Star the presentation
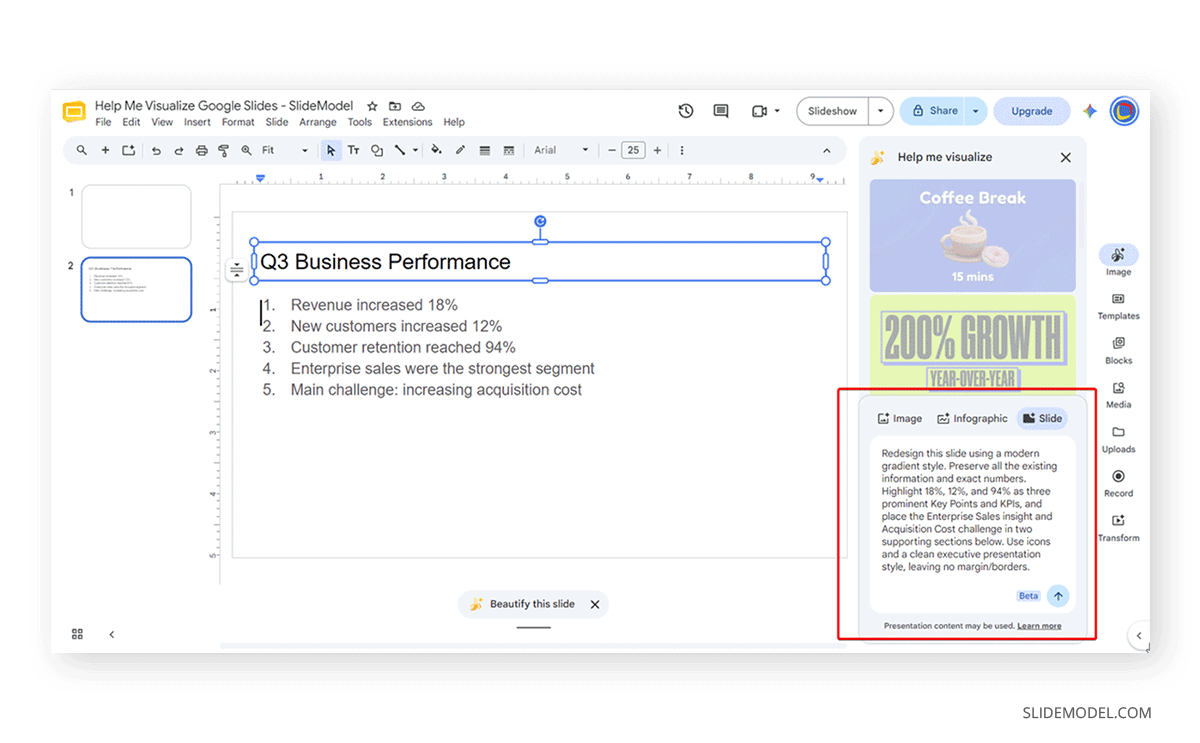Viewport: 1200px width, 743px height. pos(372,106)
